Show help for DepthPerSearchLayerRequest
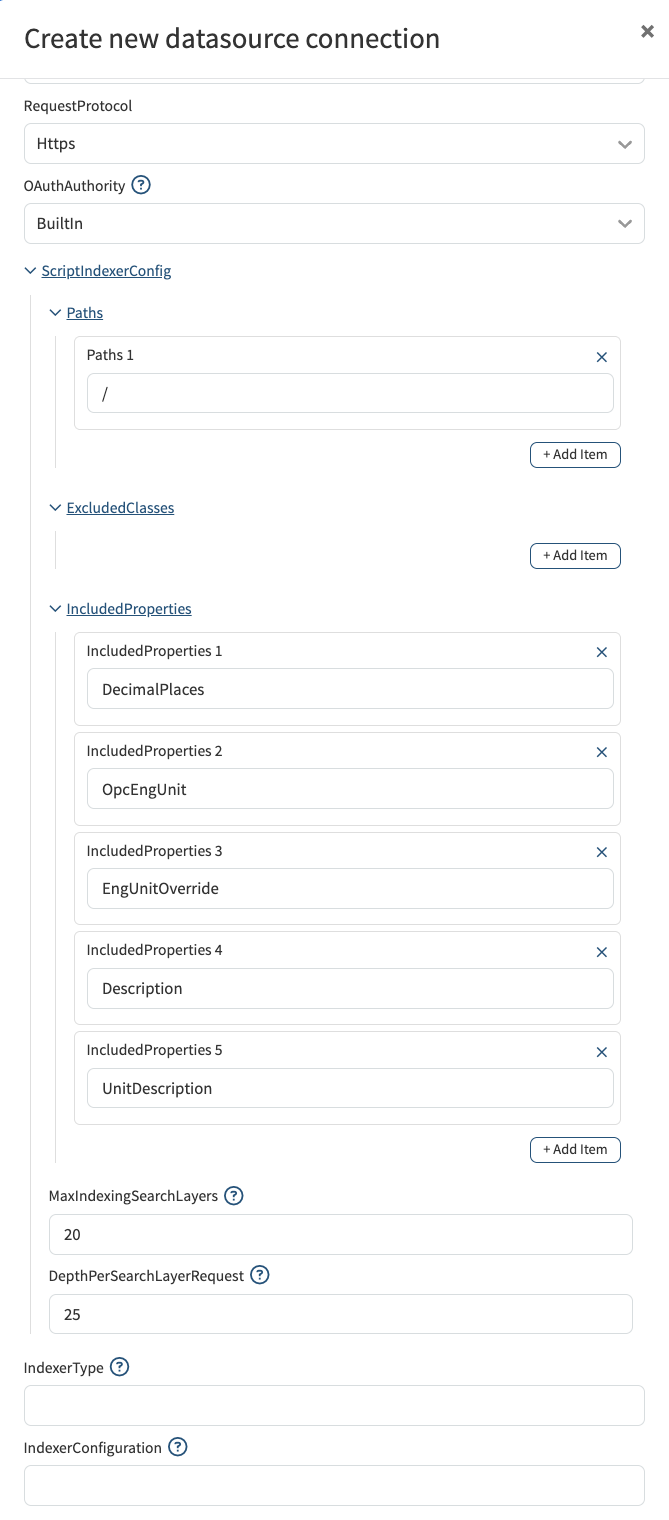 tap(260, 1275)
